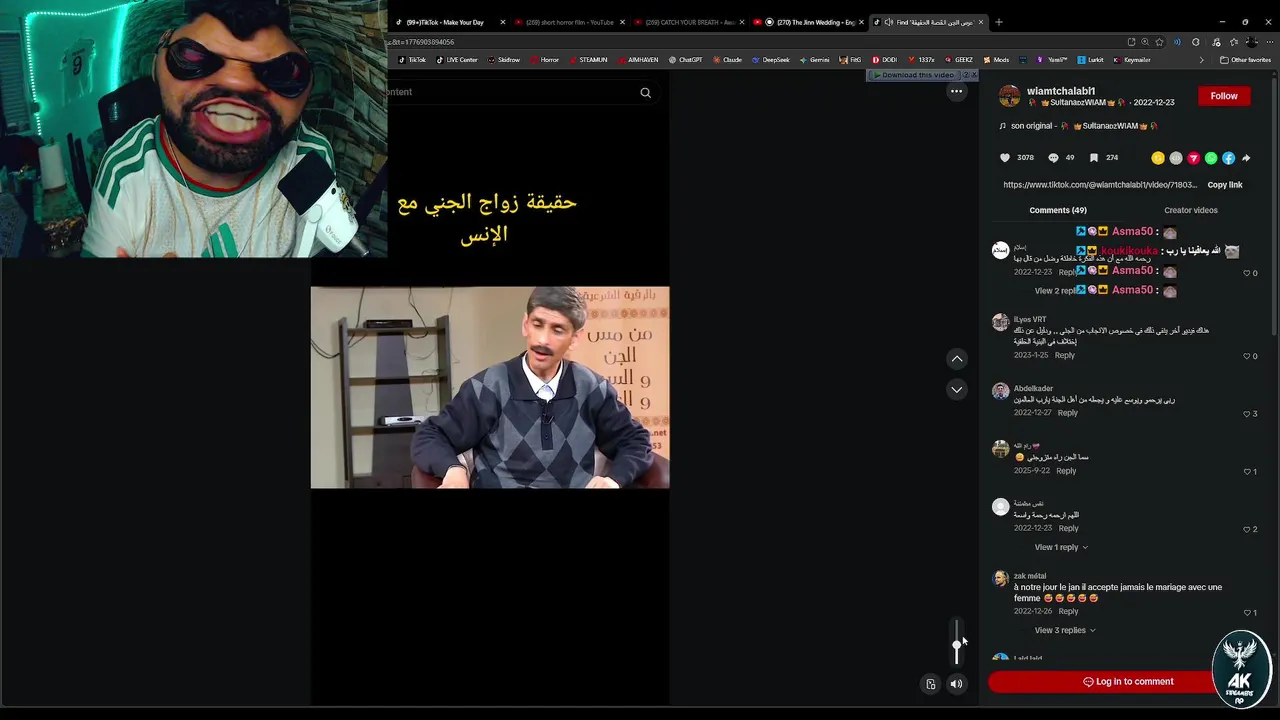Open the STEAMUN bookmark

click(588, 60)
